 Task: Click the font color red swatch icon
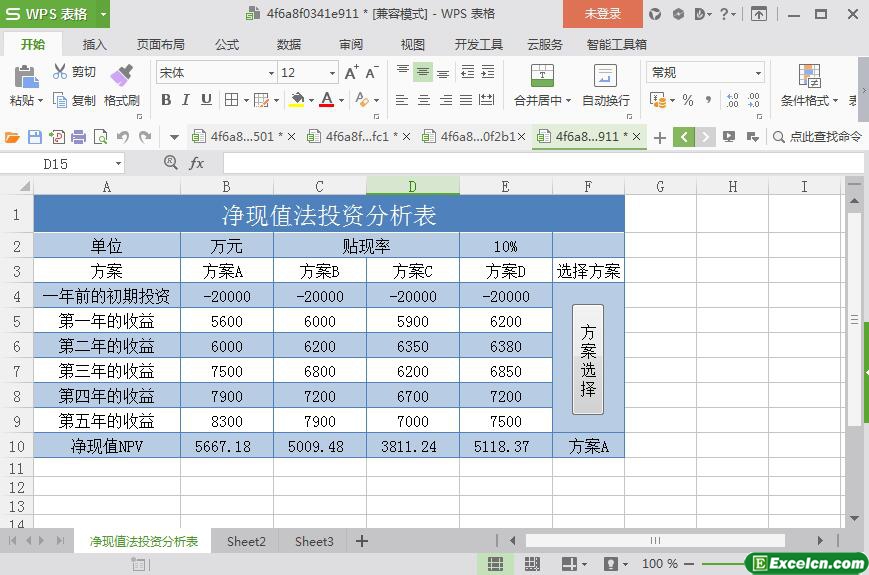pyautogui.click(x=326, y=100)
